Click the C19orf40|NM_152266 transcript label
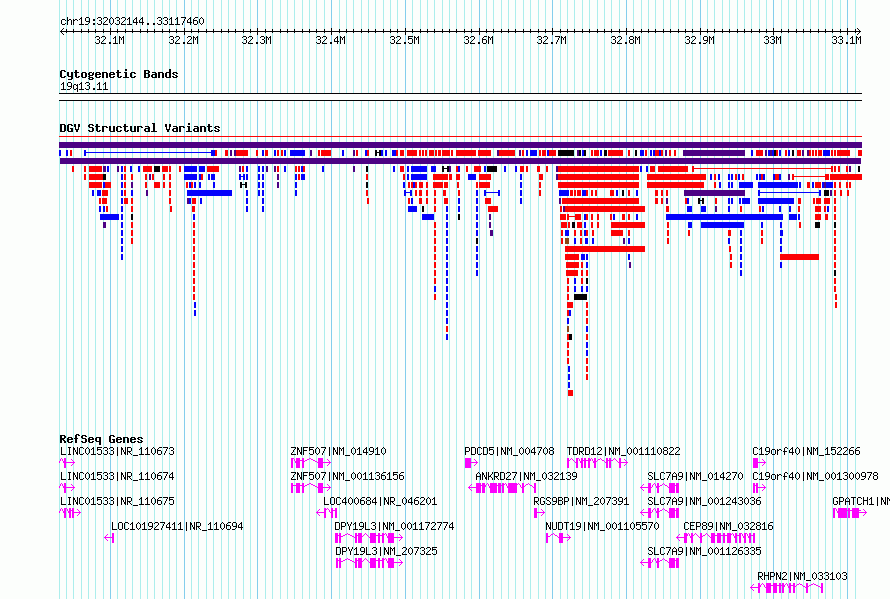This screenshot has height=599, width=890. [x=807, y=451]
